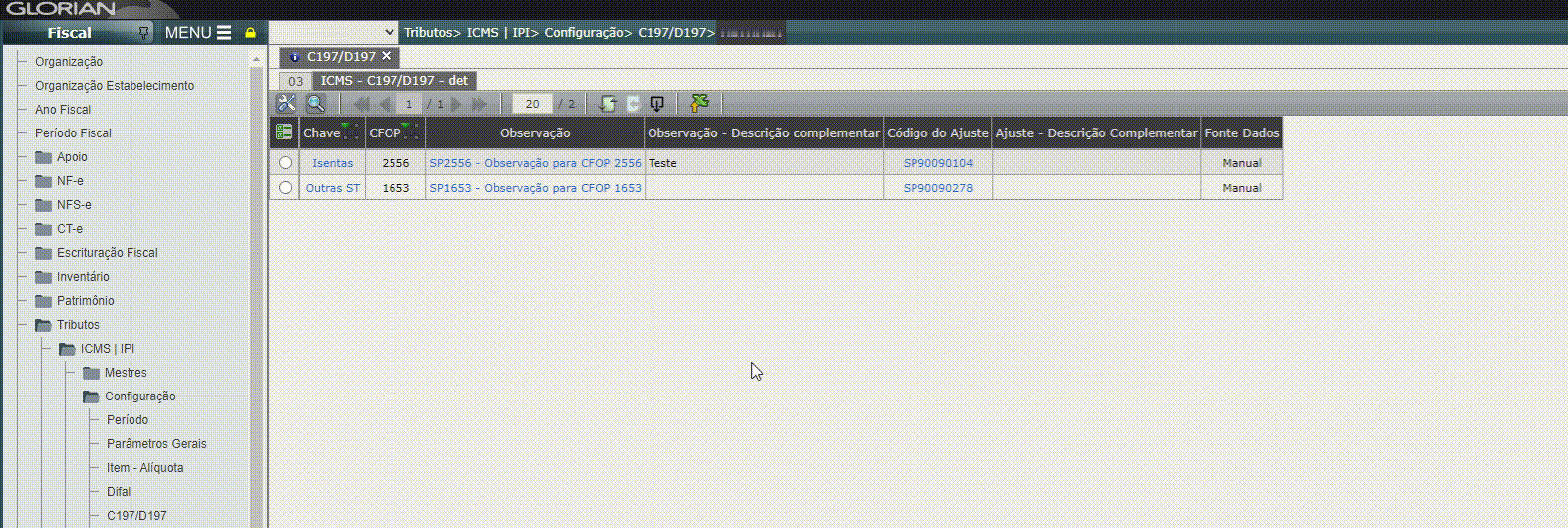Image resolution: width=1568 pixels, height=528 pixels.
Task: Click the records-per-page field showing 20
Action: coord(532,104)
